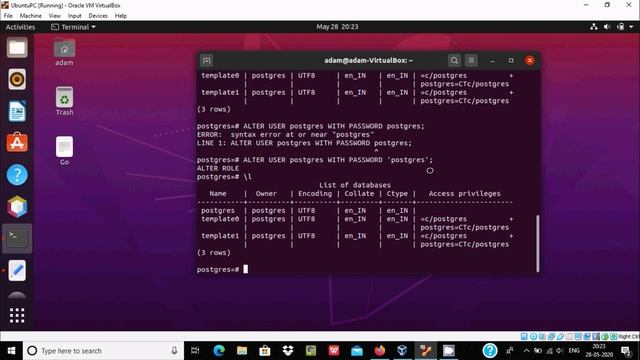The width and height of the screenshot is (640, 360).
Task: Open the Mail app from taskbar
Action: pyautogui.click(x=357, y=351)
